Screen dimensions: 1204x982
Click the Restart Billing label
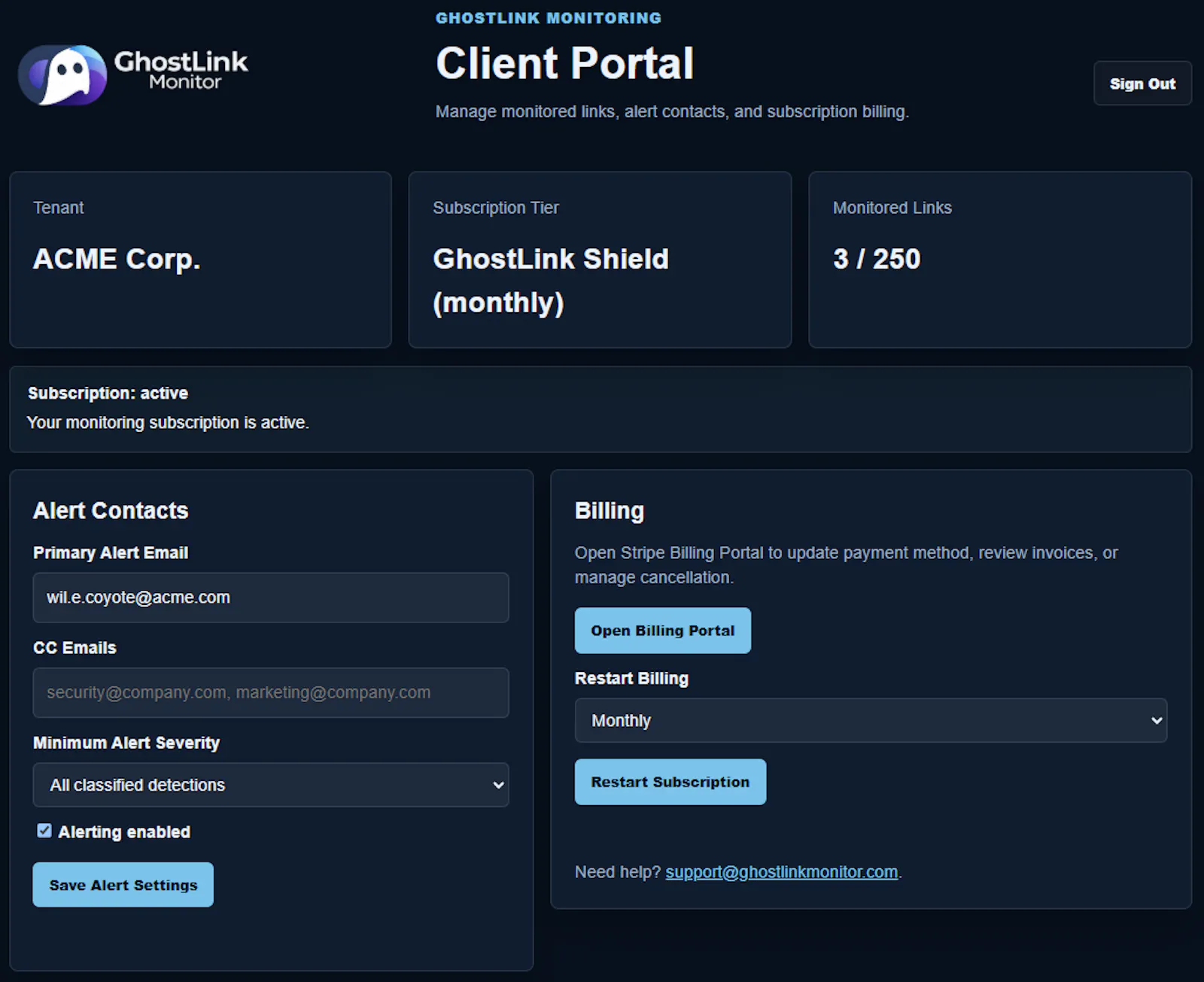[x=631, y=678]
